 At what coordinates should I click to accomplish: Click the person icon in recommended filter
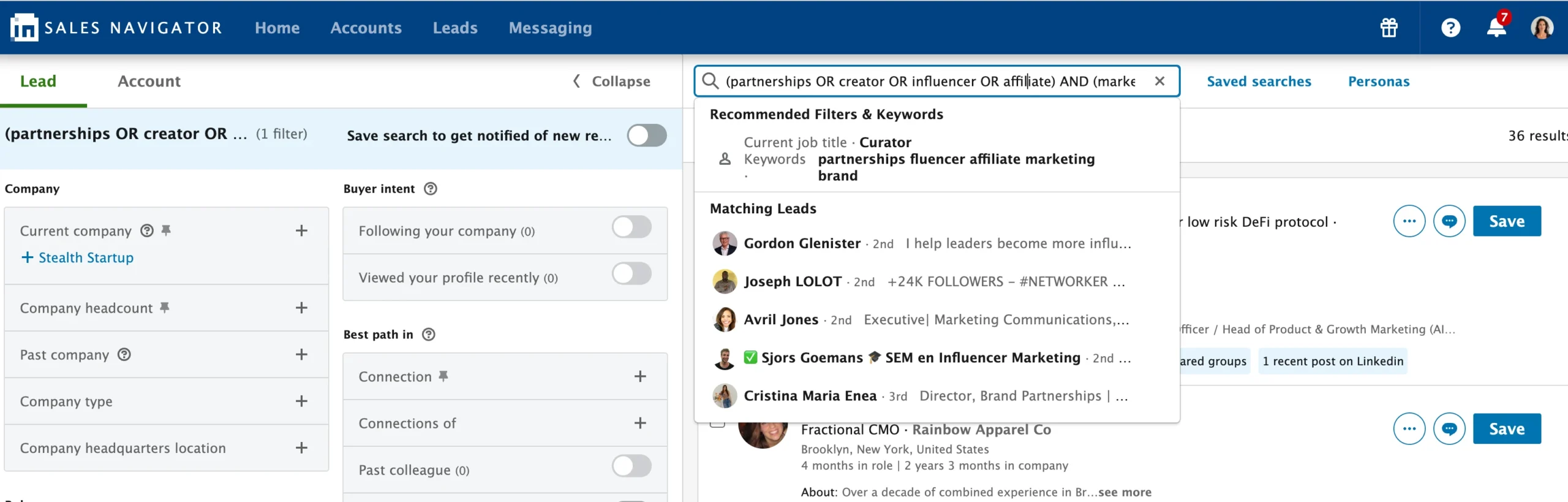(x=725, y=159)
